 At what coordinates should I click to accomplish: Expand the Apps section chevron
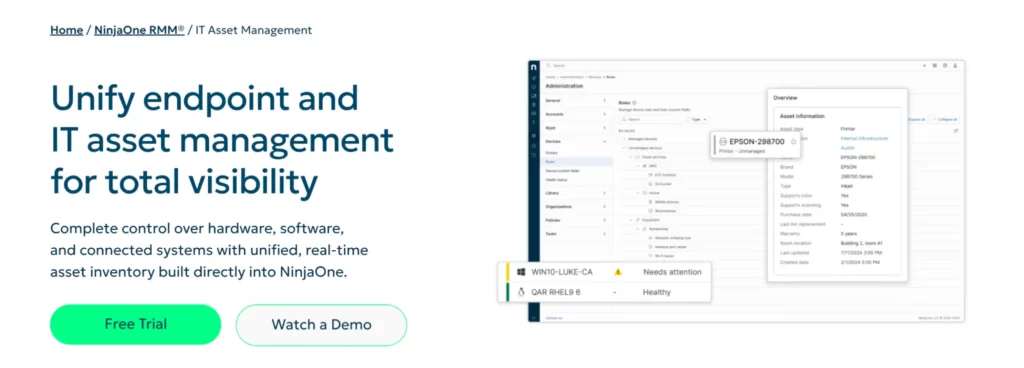click(x=604, y=128)
